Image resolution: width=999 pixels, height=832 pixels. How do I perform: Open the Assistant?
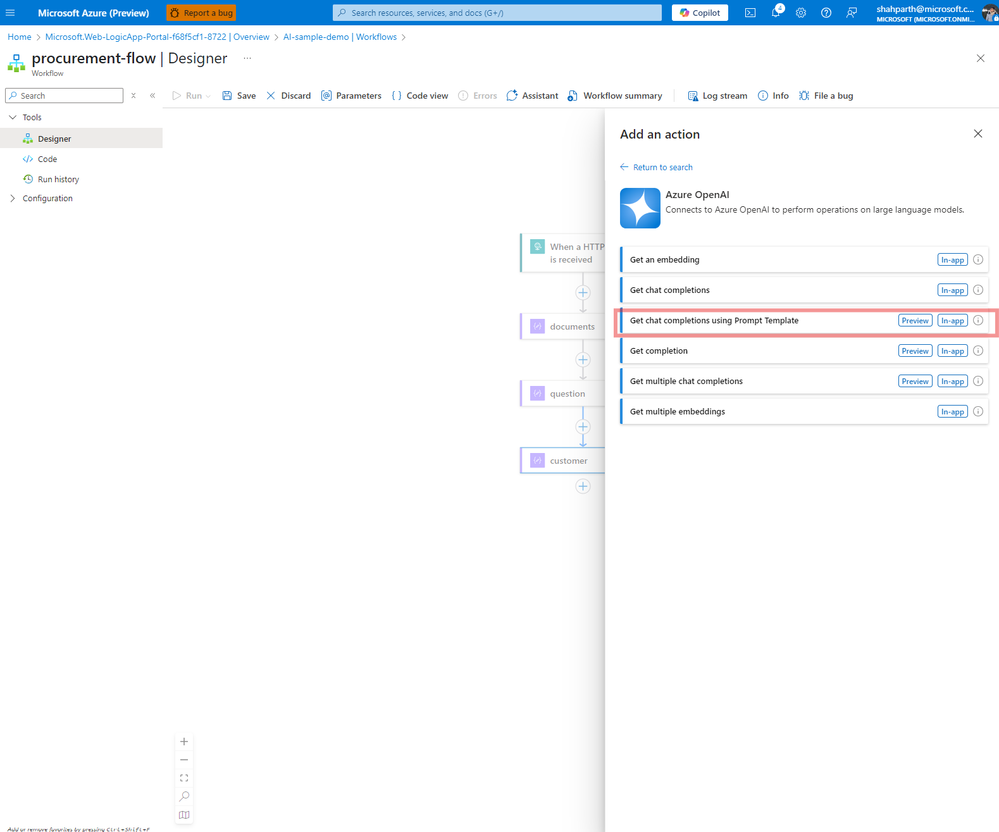tap(532, 96)
